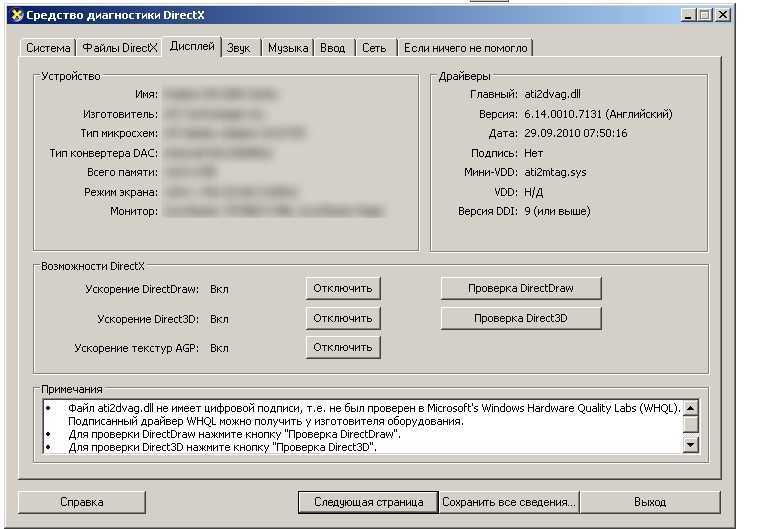Click the version value 6.14.0010.7131
The image size is (759, 529).
click(563, 114)
